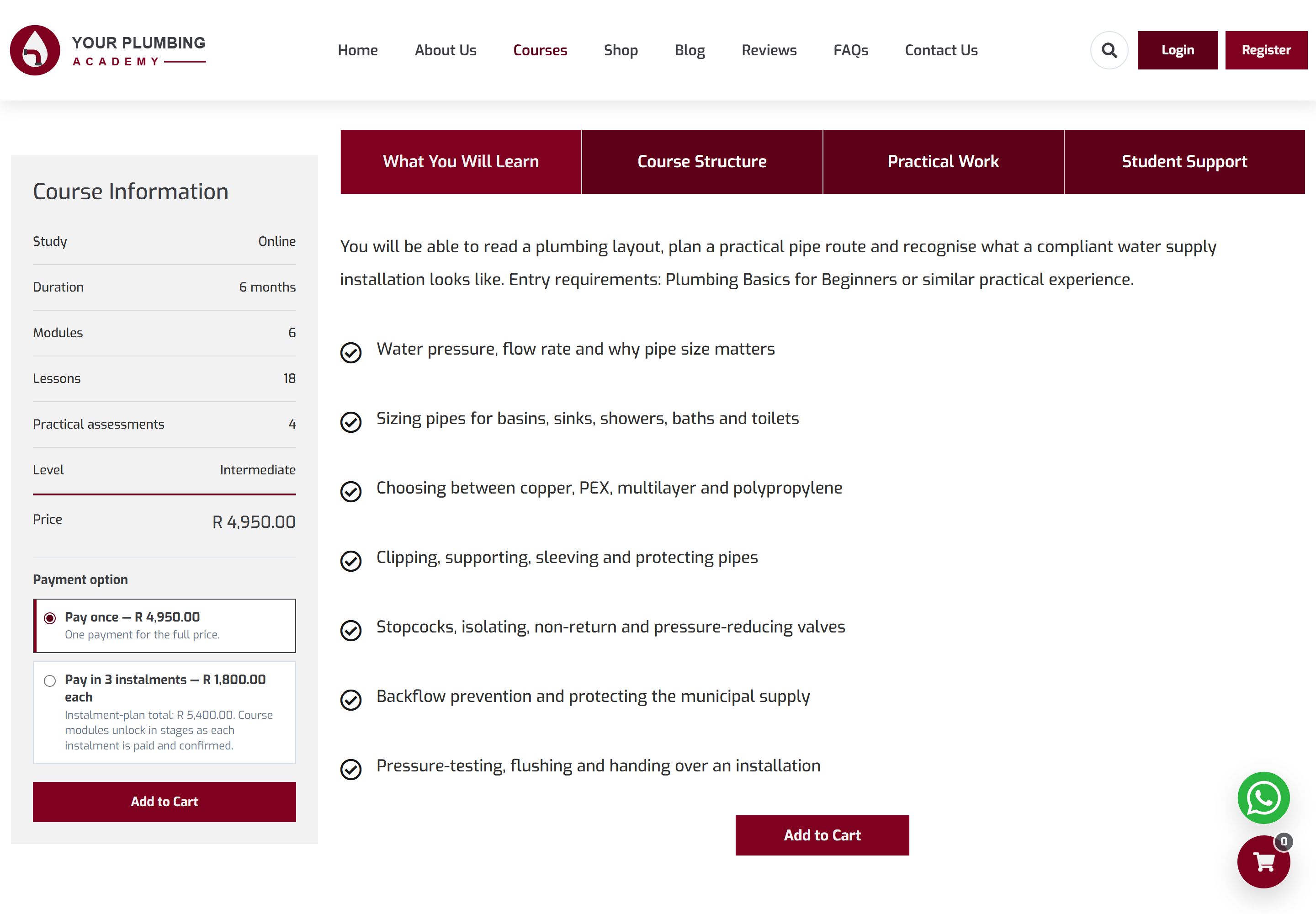1316x914 pixels.
Task: Click the price value R 4,950.00
Action: pos(254,522)
